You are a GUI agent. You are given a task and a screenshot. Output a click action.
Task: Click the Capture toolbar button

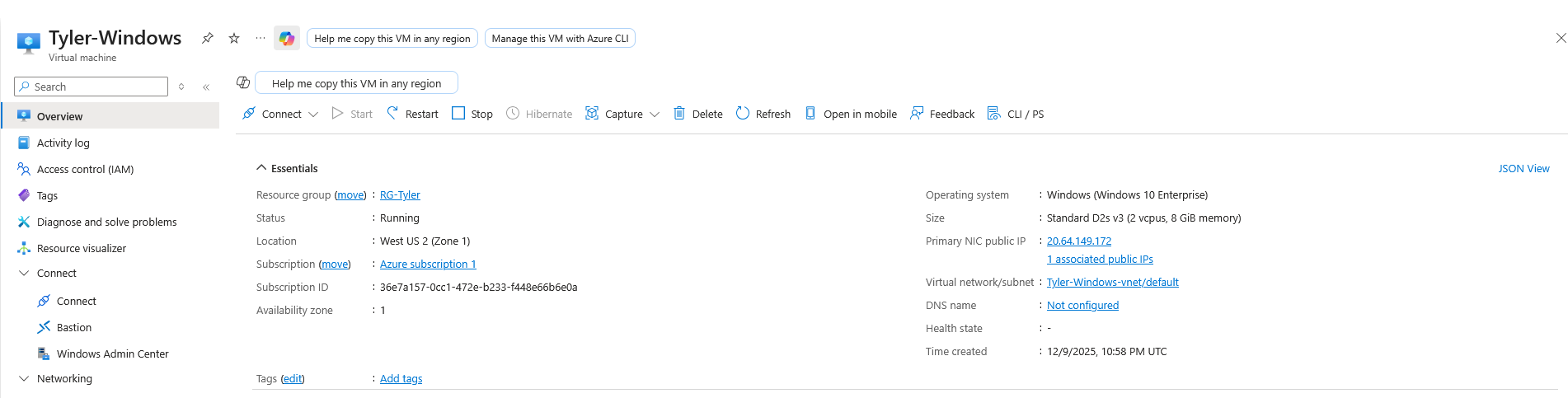point(614,114)
